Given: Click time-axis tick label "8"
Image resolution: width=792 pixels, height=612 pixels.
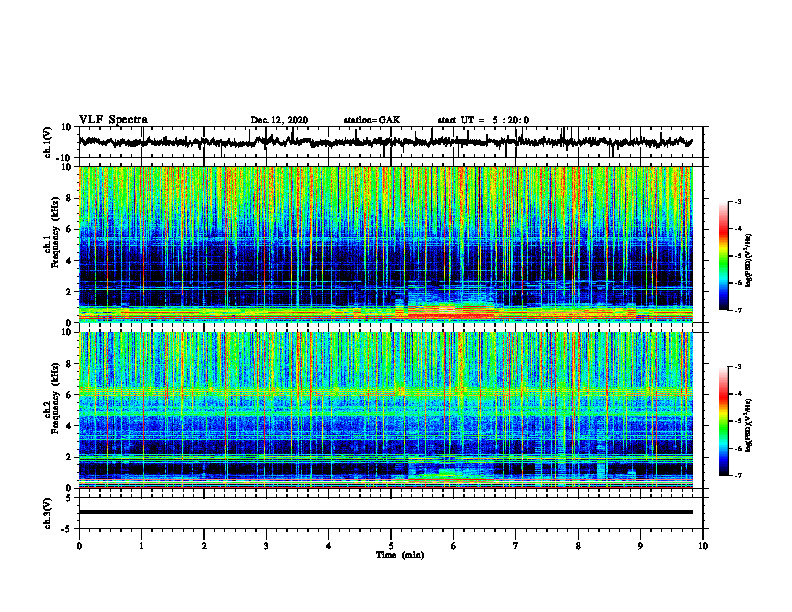Looking at the screenshot, I should click(578, 546).
